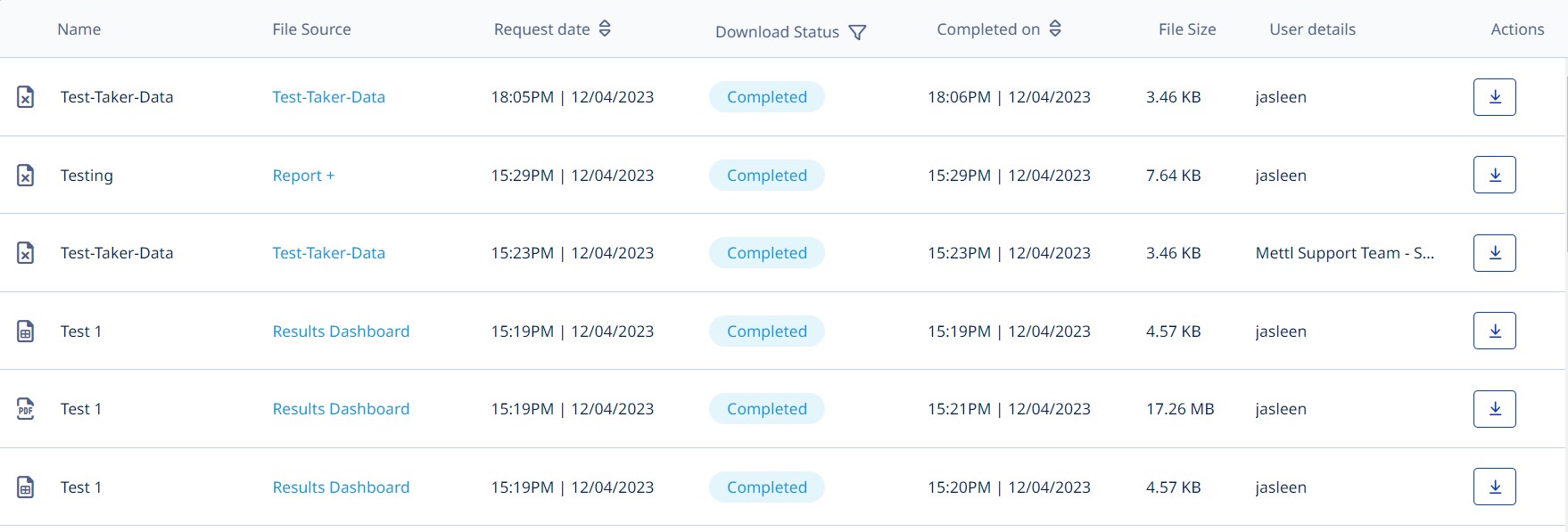Download the PDF Test 1 file via its Actions button
The height and width of the screenshot is (532, 1568).
1494,408
